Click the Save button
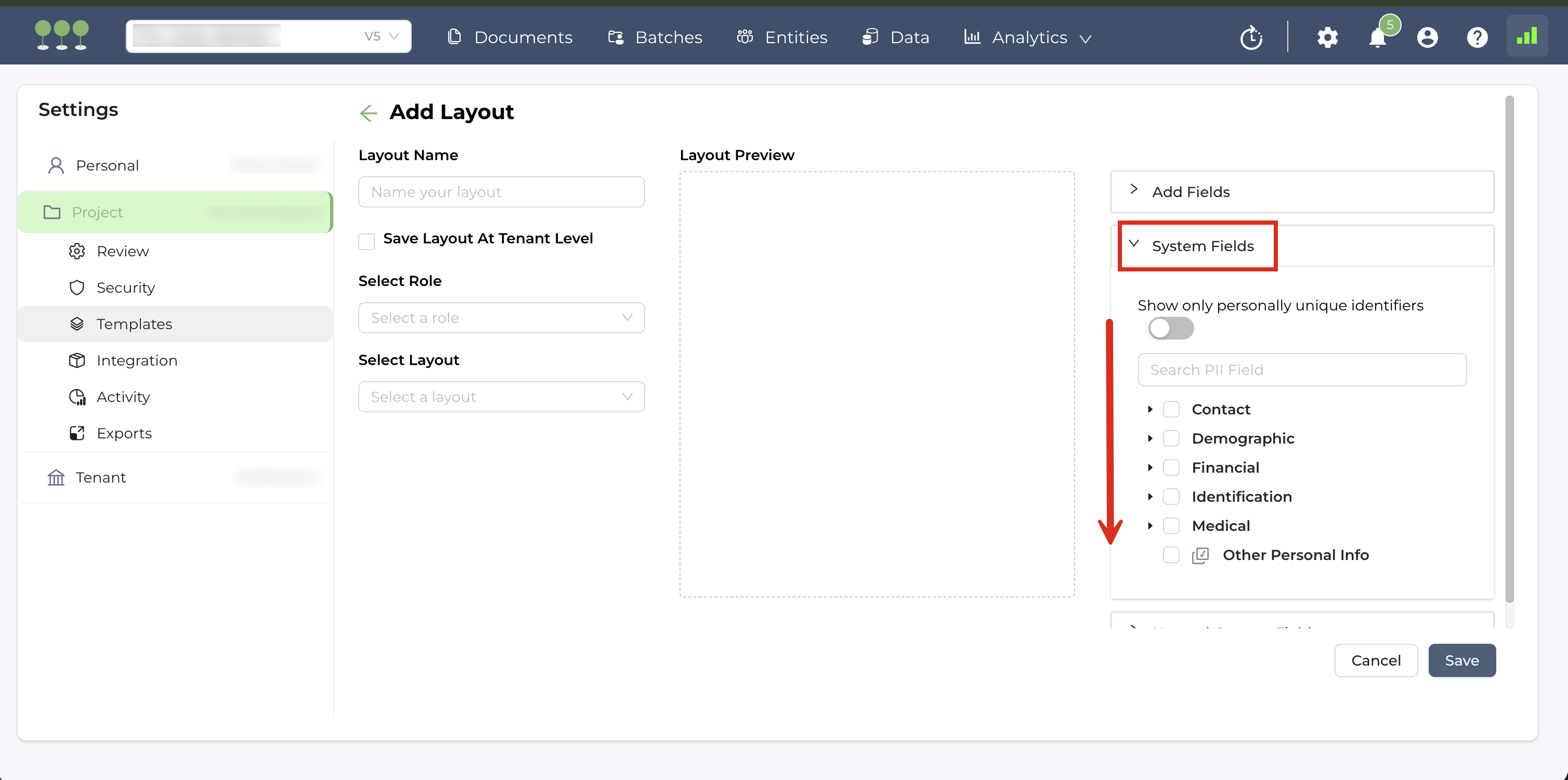This screenshot has width=1568, height=780. (1461, 660)
